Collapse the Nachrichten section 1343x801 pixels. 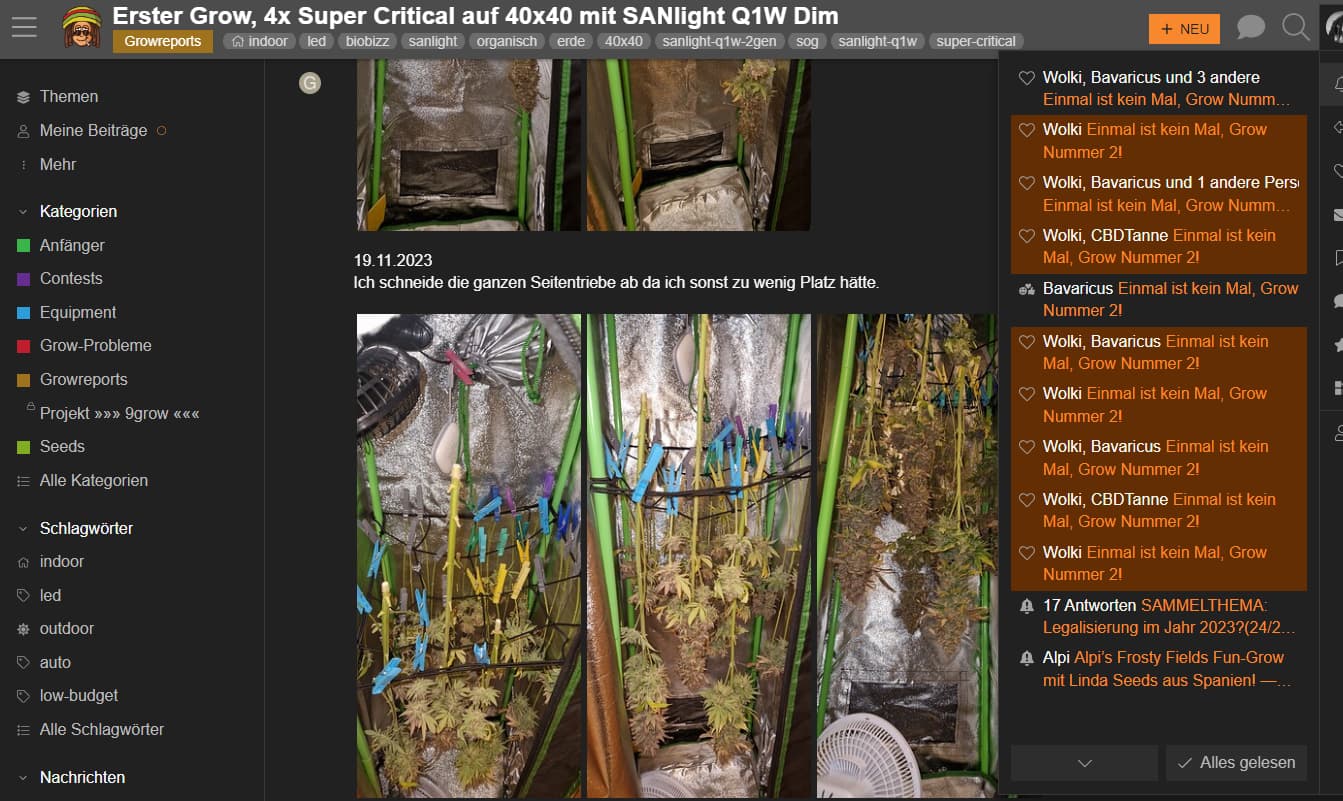click(71, 777)
